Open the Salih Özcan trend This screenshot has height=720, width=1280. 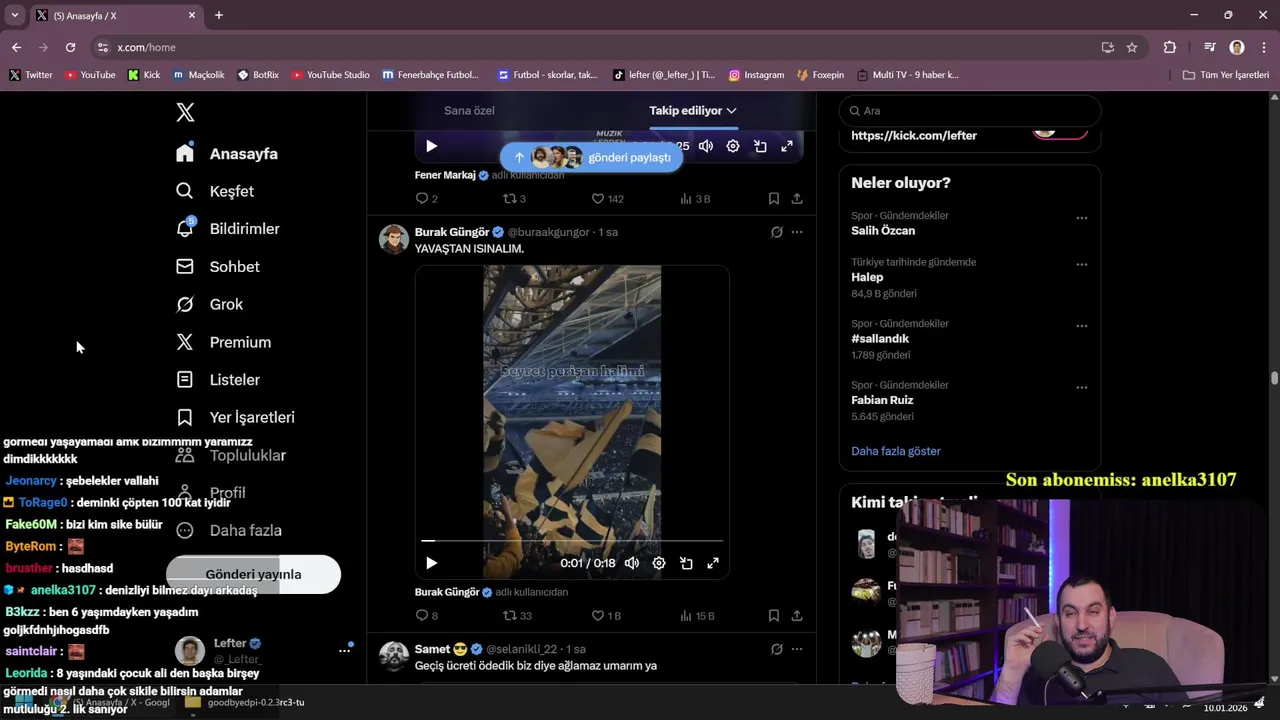(883, 230)
